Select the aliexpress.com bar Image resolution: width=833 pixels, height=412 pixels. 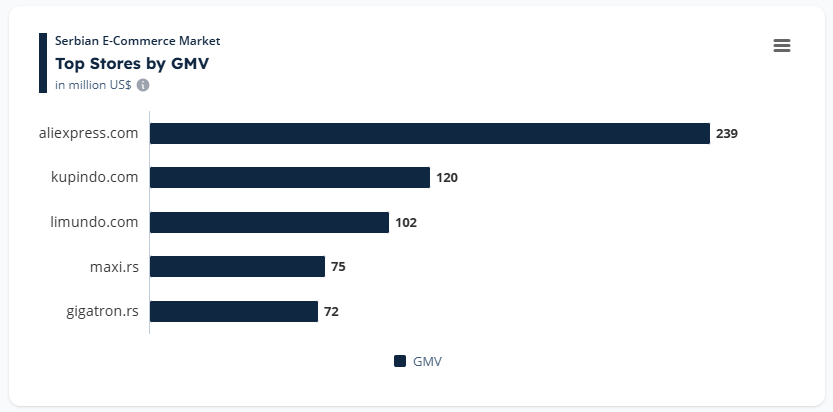tap(429, 133)
